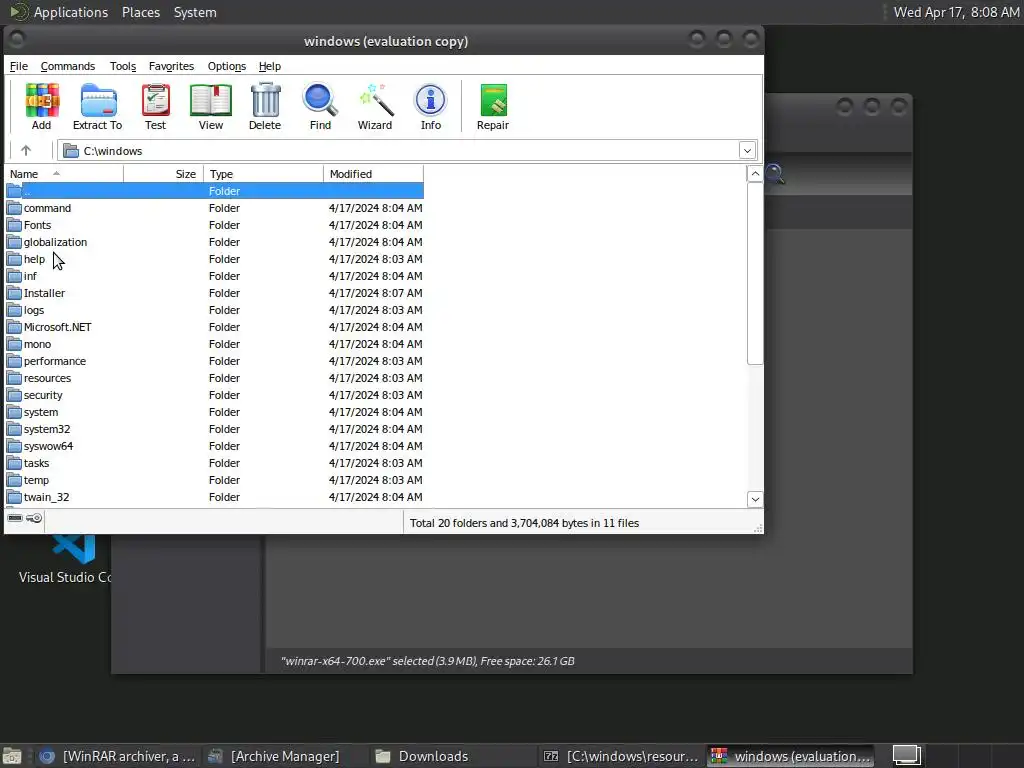This screenshot has width=1024, height=768.
Task: Click the scroll down arrow of file list
Action: point(755,500)
